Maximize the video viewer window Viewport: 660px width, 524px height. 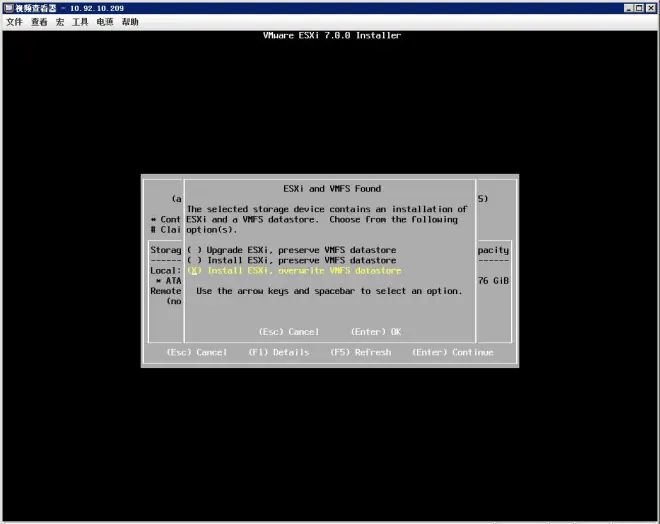(639, 8)
